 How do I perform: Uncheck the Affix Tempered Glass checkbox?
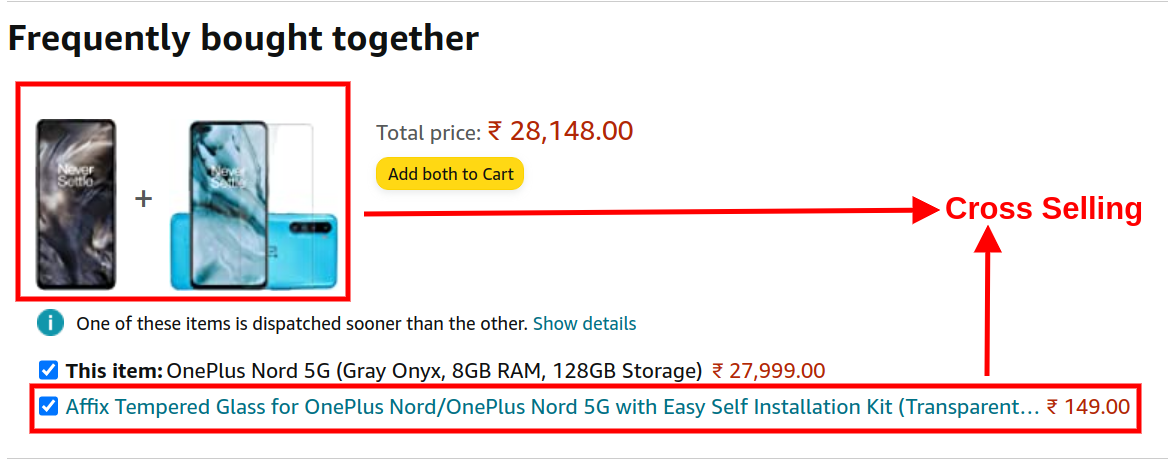(48, 407)
